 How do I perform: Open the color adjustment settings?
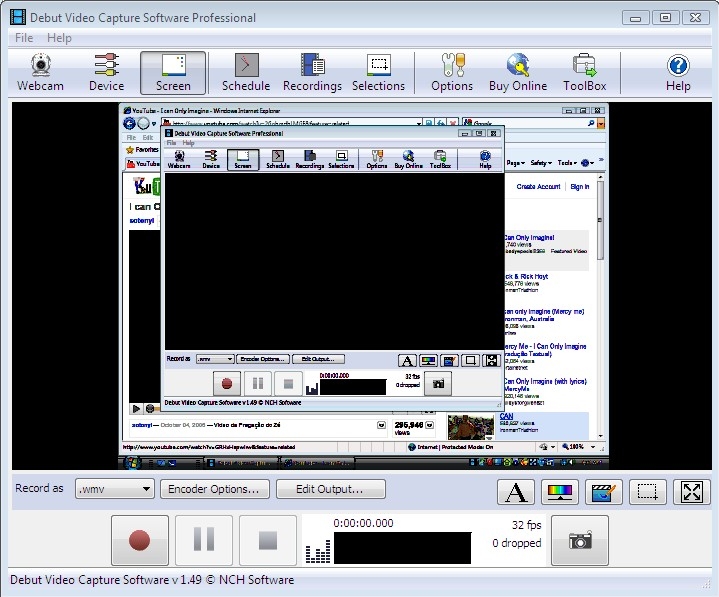(560, 492)
